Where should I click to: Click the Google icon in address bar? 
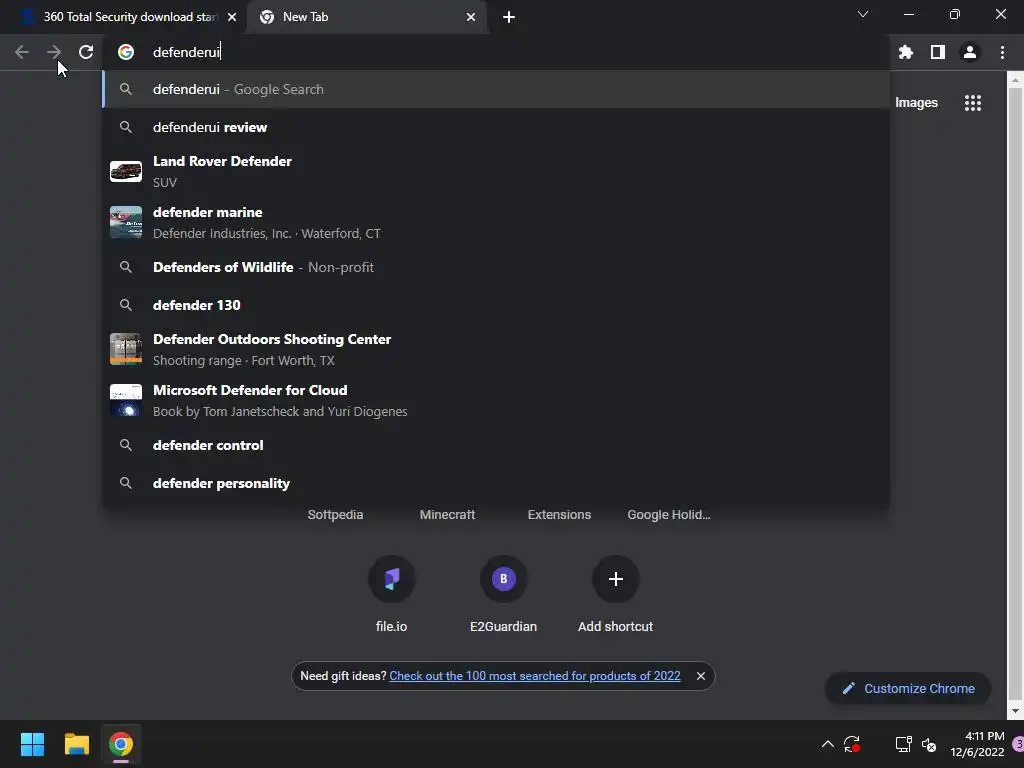126,52
